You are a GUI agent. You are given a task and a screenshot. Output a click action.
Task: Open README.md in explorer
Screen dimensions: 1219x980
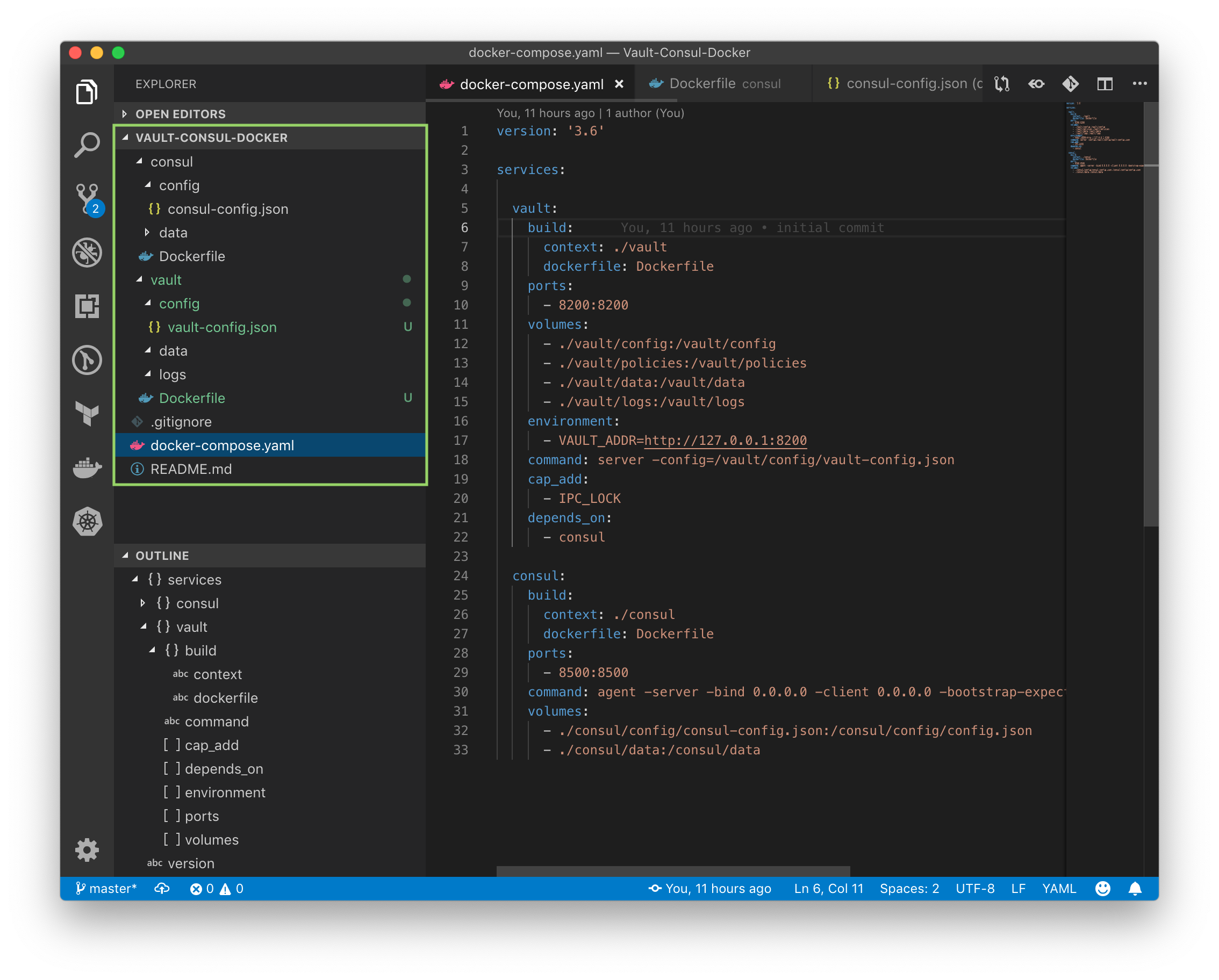pos(270,469)
